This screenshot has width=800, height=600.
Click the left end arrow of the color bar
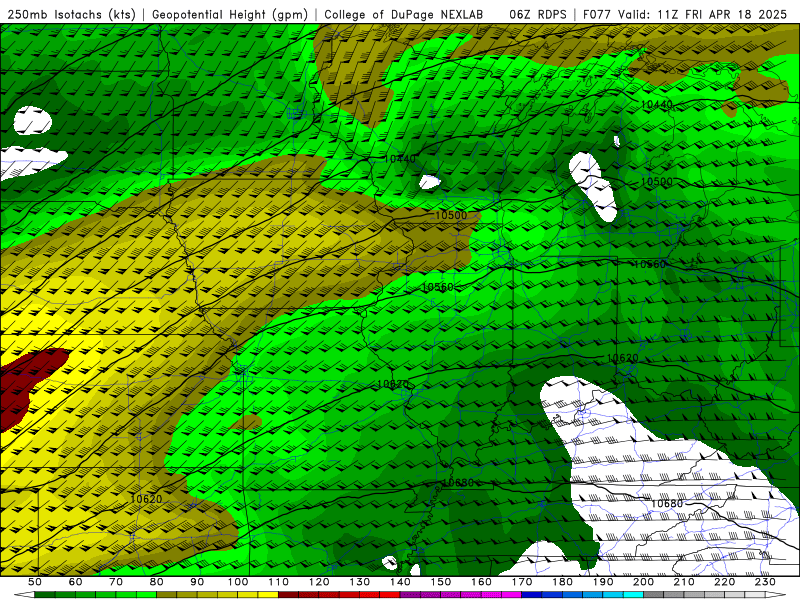[x=24, y=595]
